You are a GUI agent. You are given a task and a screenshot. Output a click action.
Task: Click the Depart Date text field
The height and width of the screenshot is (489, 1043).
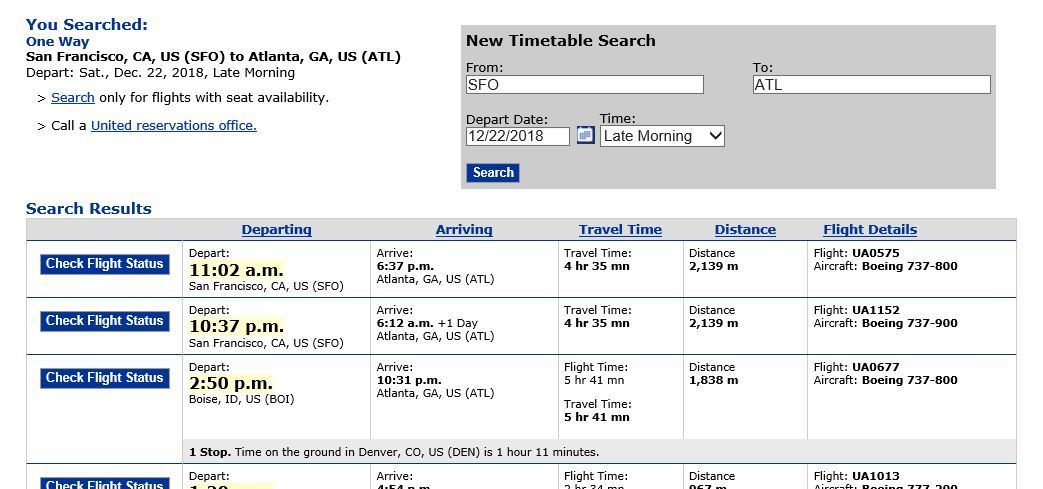coord(517,136)
